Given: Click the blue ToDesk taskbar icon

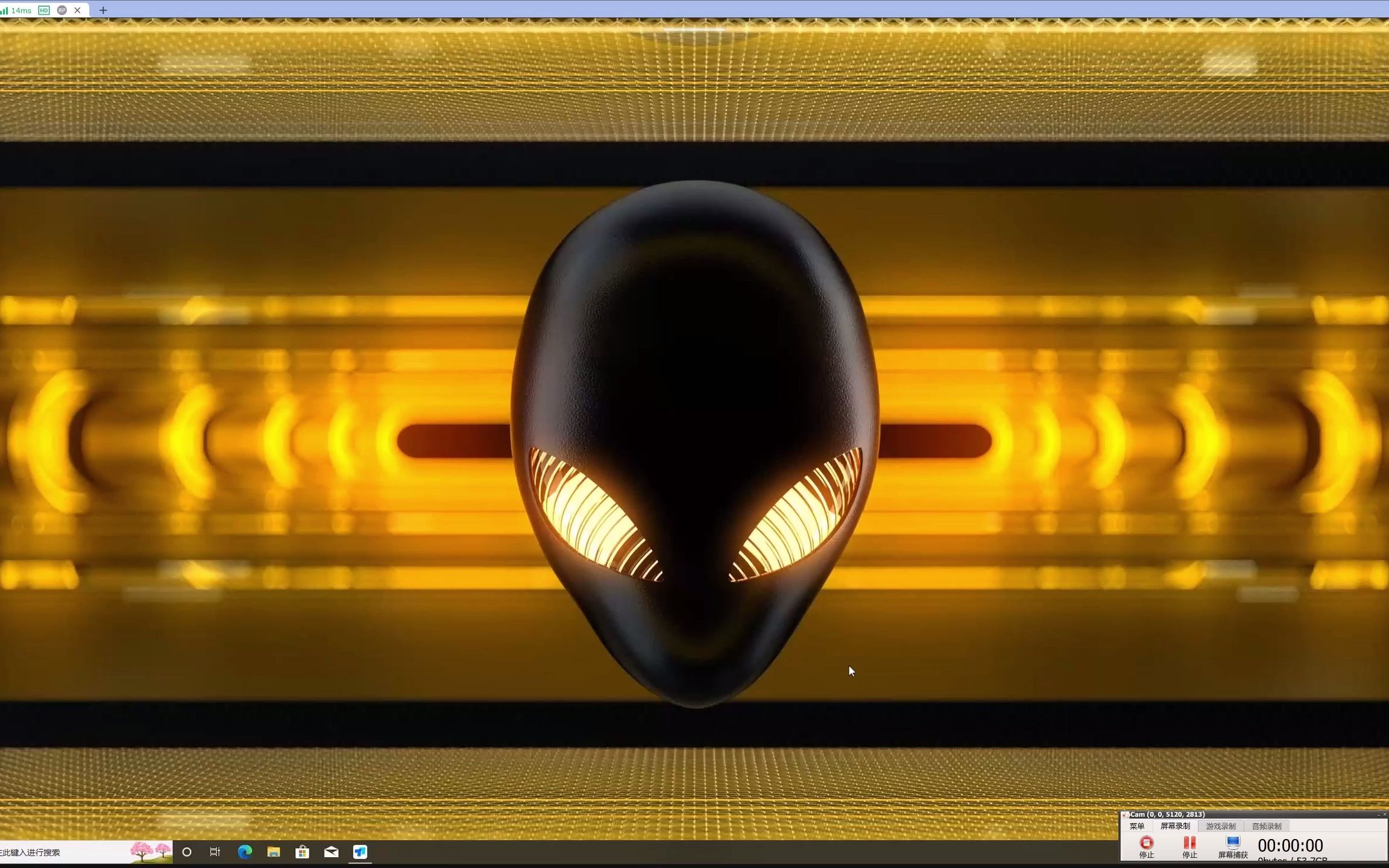Looking at the screenshot, I should (360, 852).
